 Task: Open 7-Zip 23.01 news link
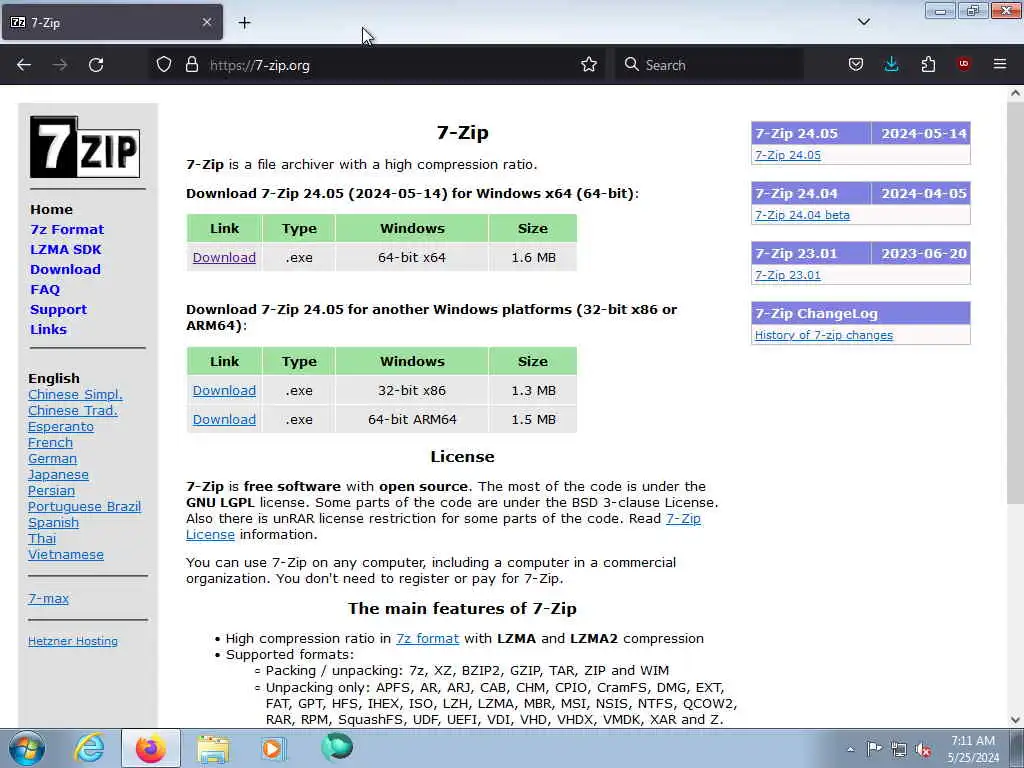click(788, 275)
